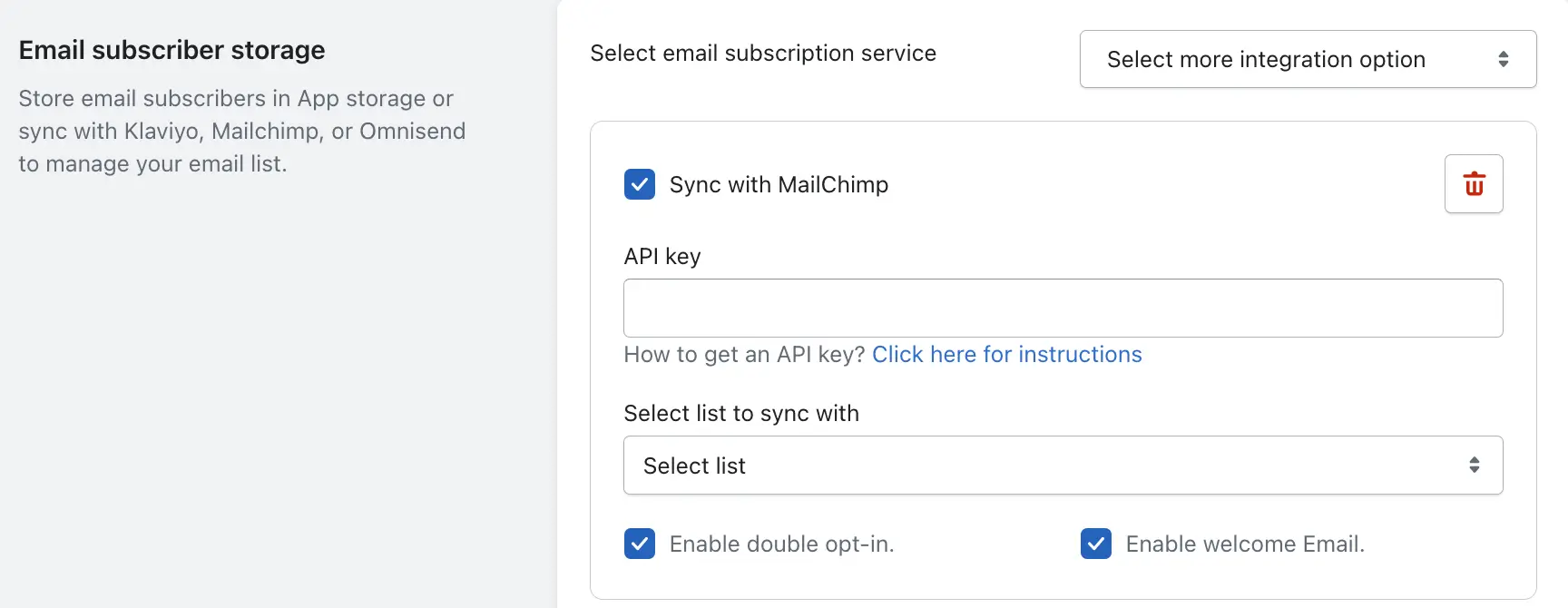The height and width of the screenshot is (608, 1568).
Task: Click the Select list to sync with label
Action: tap(741, 413)
